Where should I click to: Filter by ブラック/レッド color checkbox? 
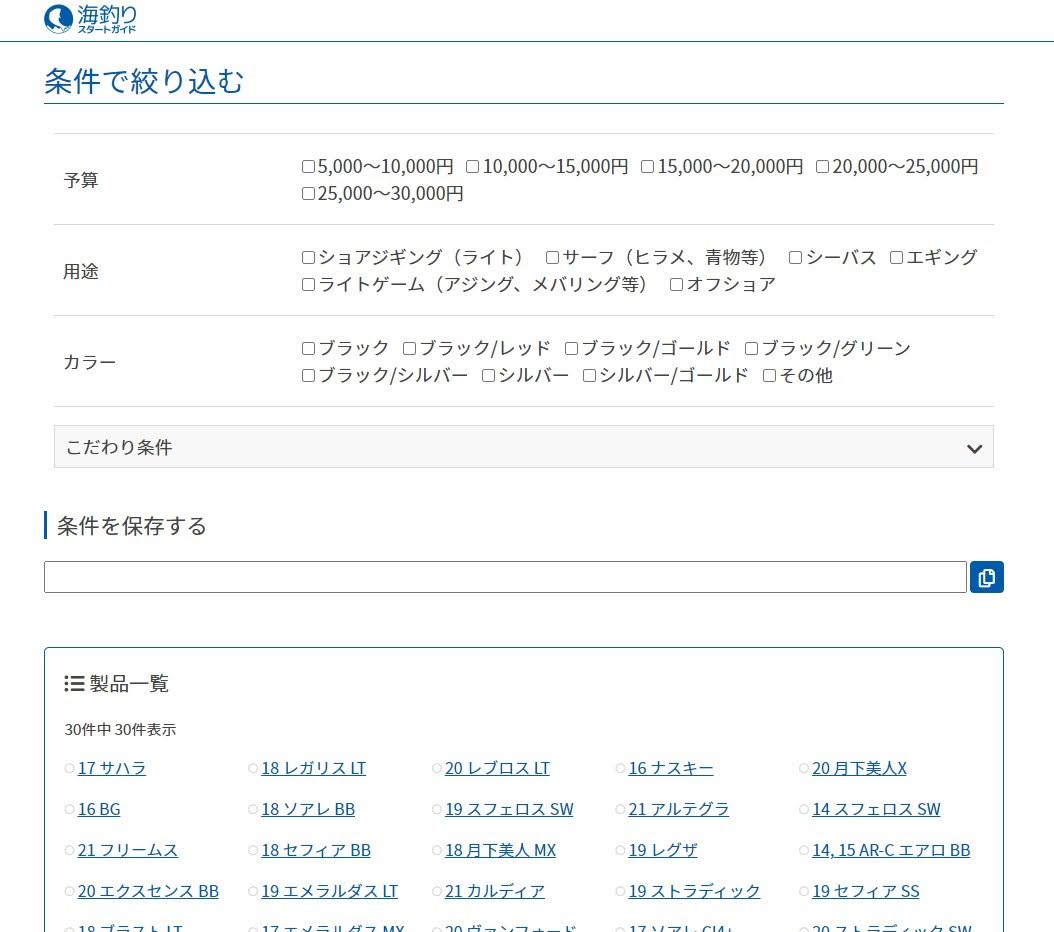tap(409, 348)
